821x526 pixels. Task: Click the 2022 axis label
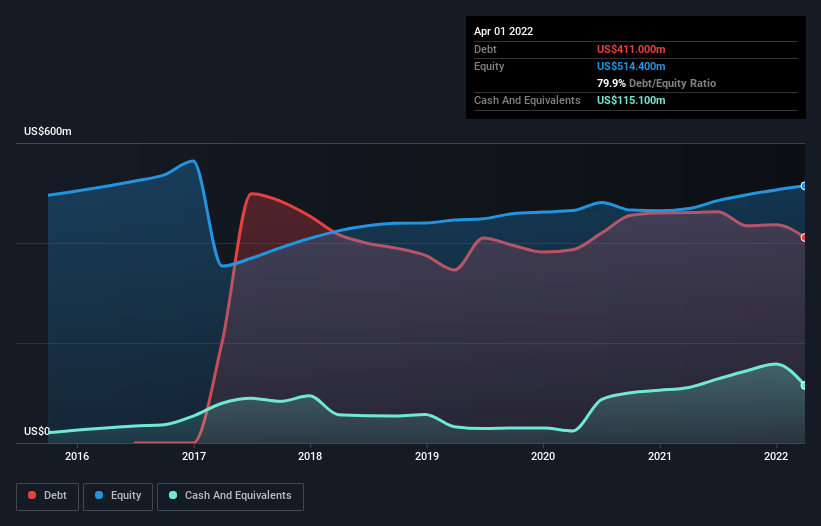click(776, 456)
